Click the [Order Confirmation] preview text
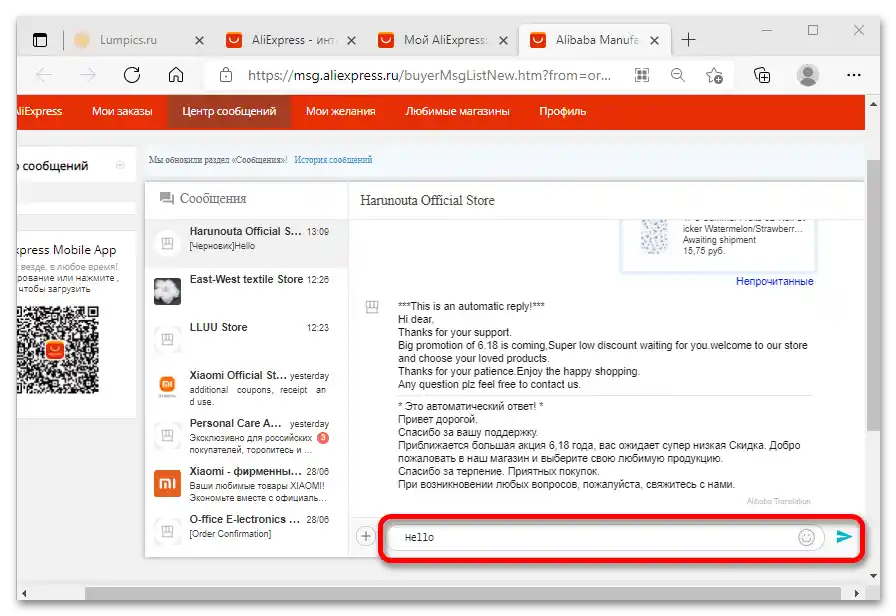896x616 pixels. (230, 534)
